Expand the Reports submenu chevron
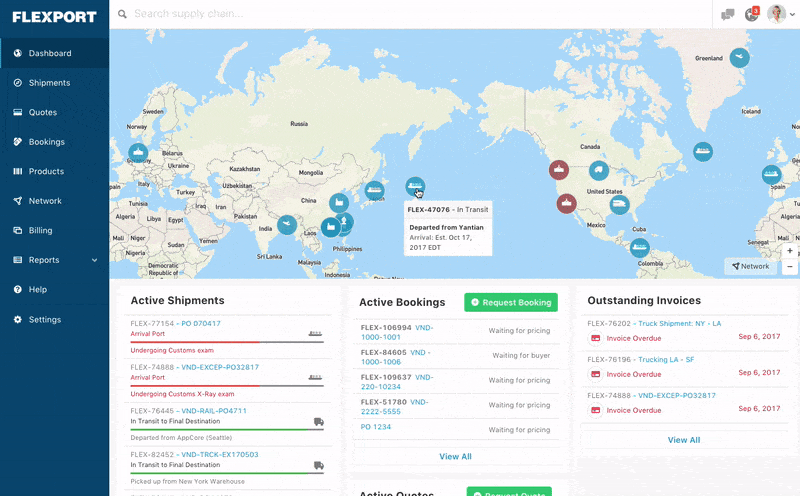800x496 pixels. 94,260
